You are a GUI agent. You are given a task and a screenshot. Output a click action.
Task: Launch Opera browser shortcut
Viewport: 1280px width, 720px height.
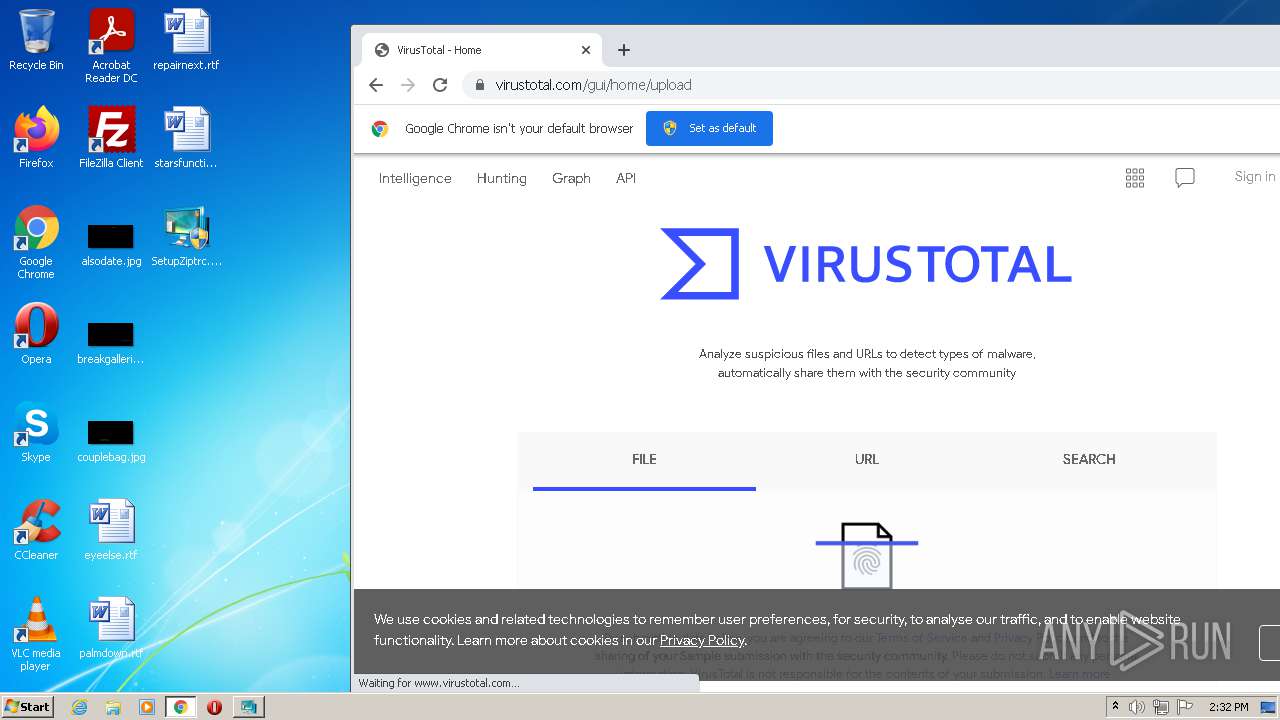click(36, 334)
